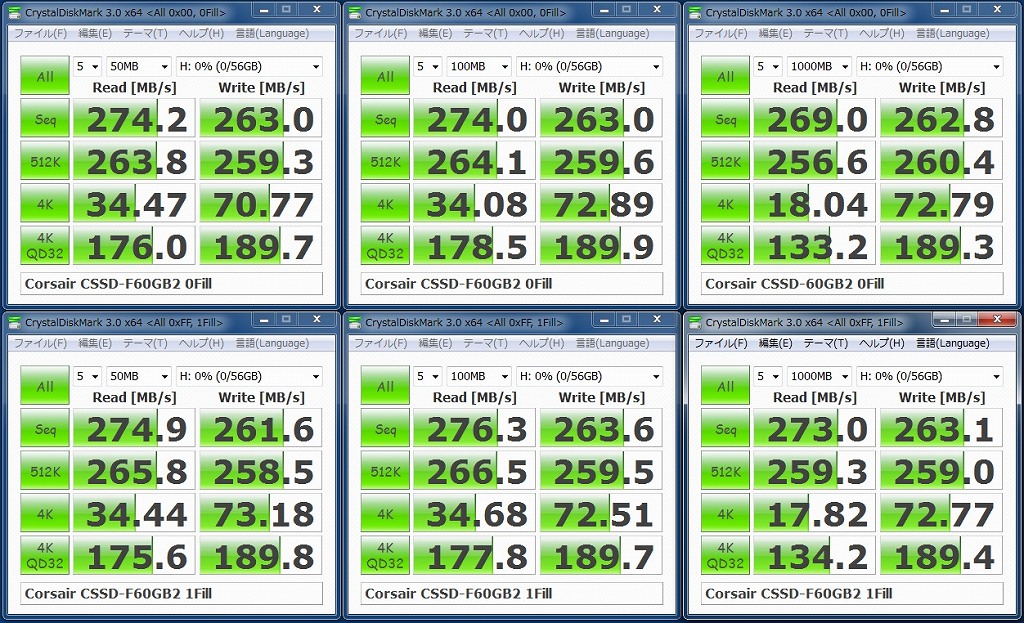Viewport: 1024px width, 623px height.
Task: Select the 260.4 512K write value
Action: coord(941,161)
